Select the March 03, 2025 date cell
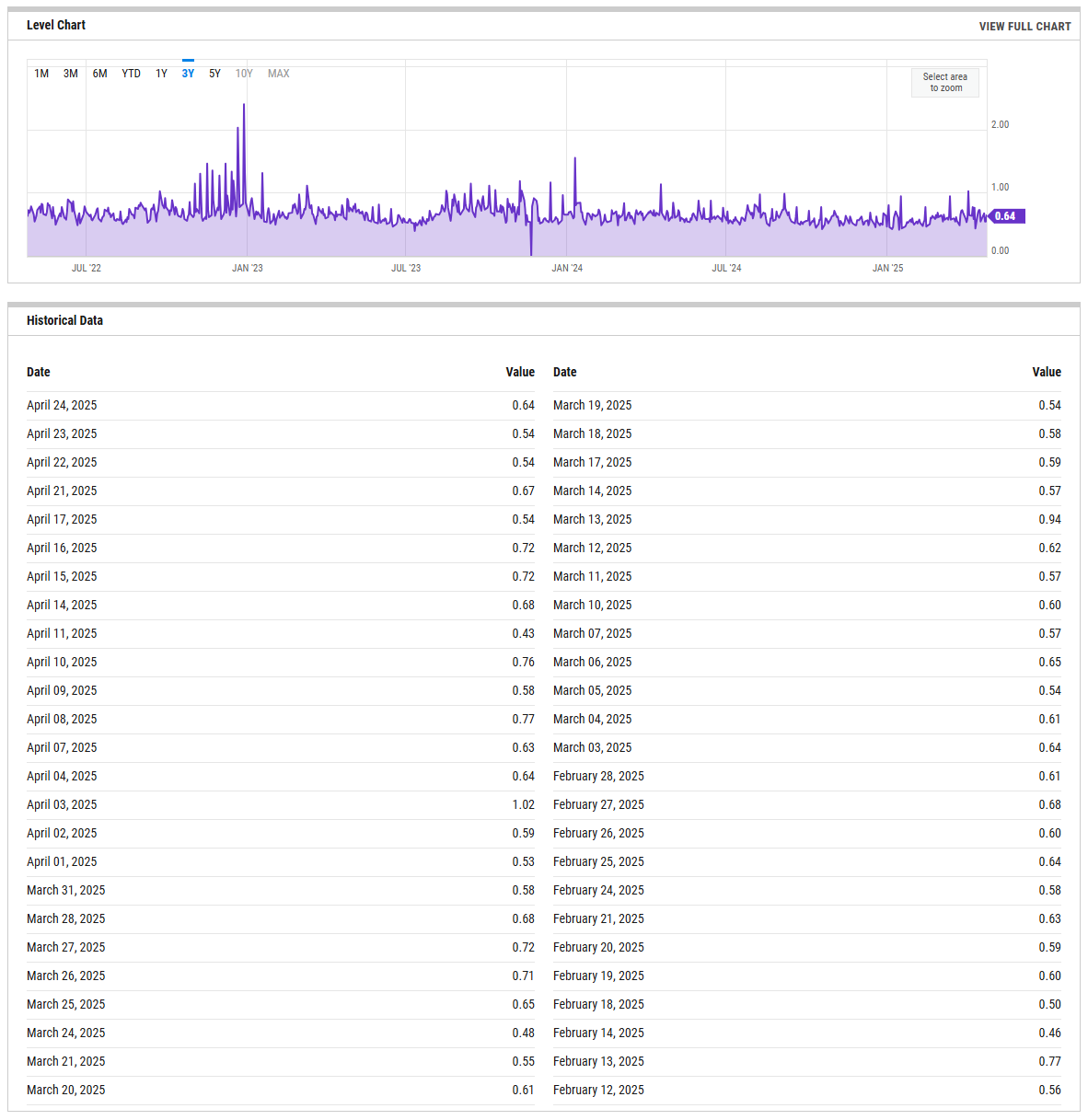The height and width of the screenshot is (1120, 1088). pos(593,747)
